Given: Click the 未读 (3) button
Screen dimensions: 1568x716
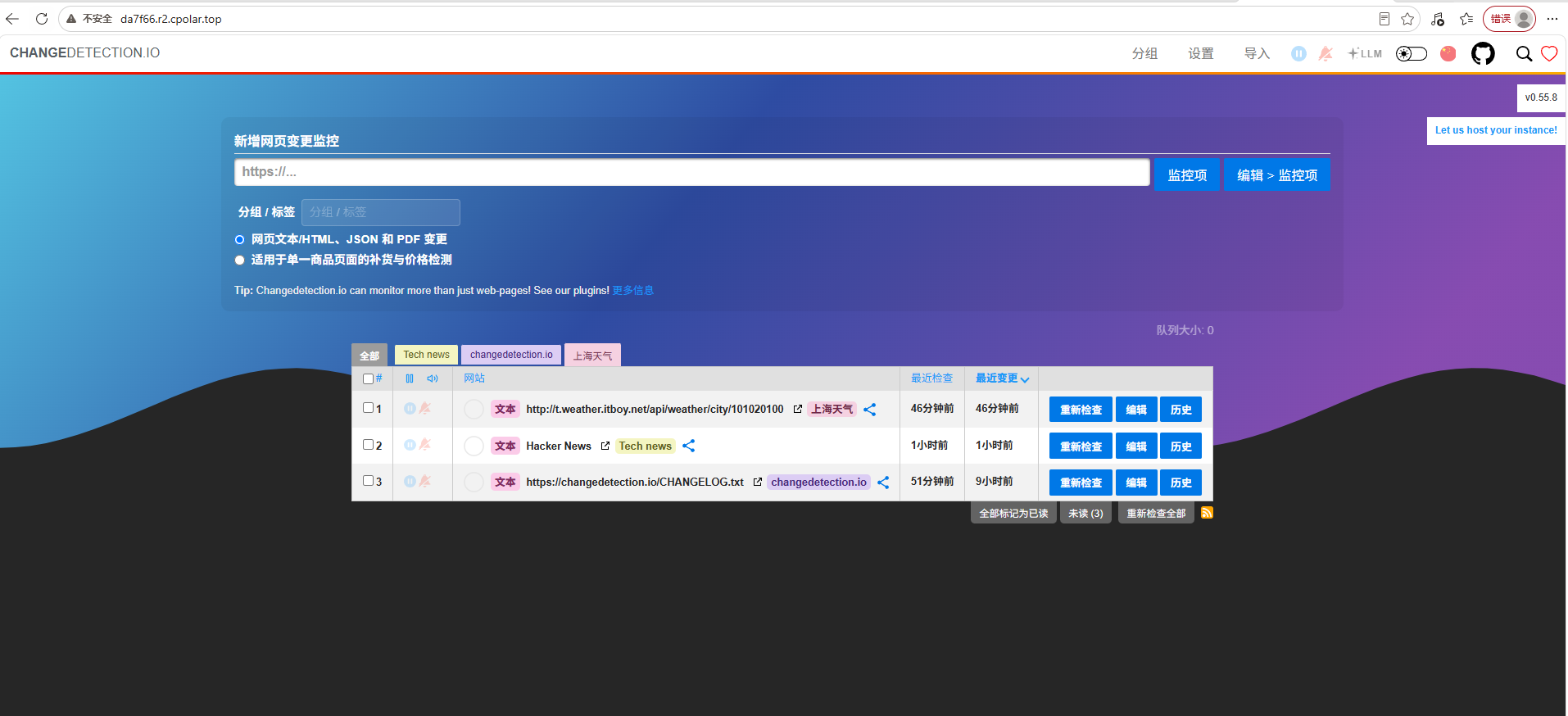Looking at the screenshot, I should click(1085, 514).
